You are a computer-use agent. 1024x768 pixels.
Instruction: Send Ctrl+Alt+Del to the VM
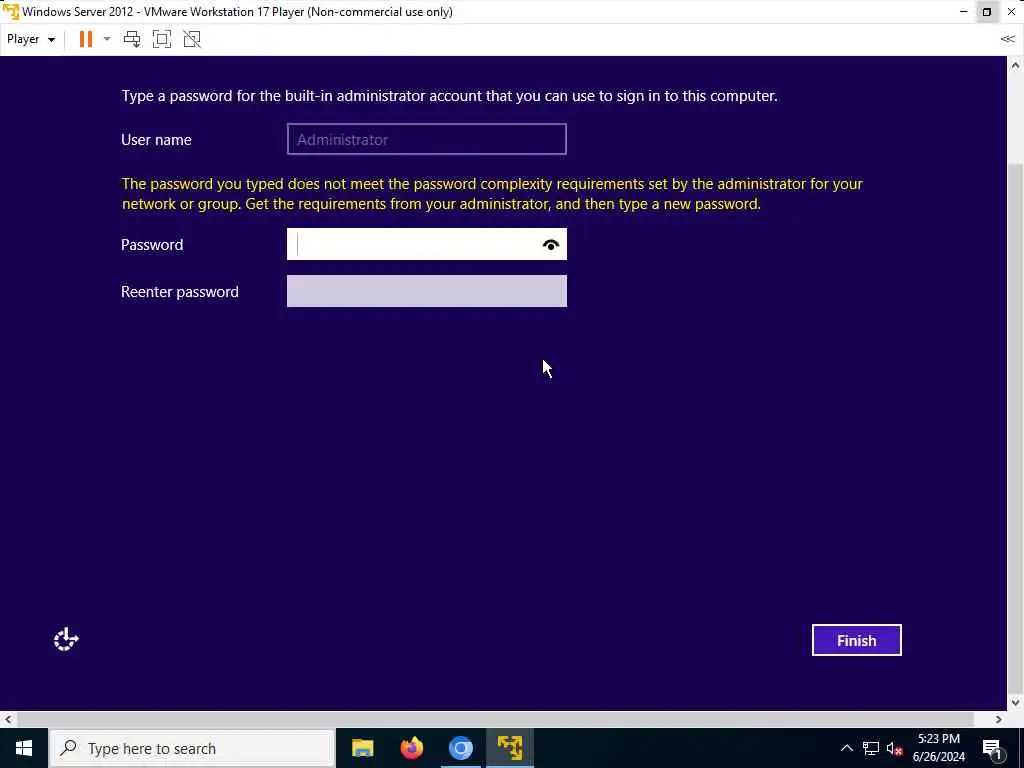coord(132,39)
